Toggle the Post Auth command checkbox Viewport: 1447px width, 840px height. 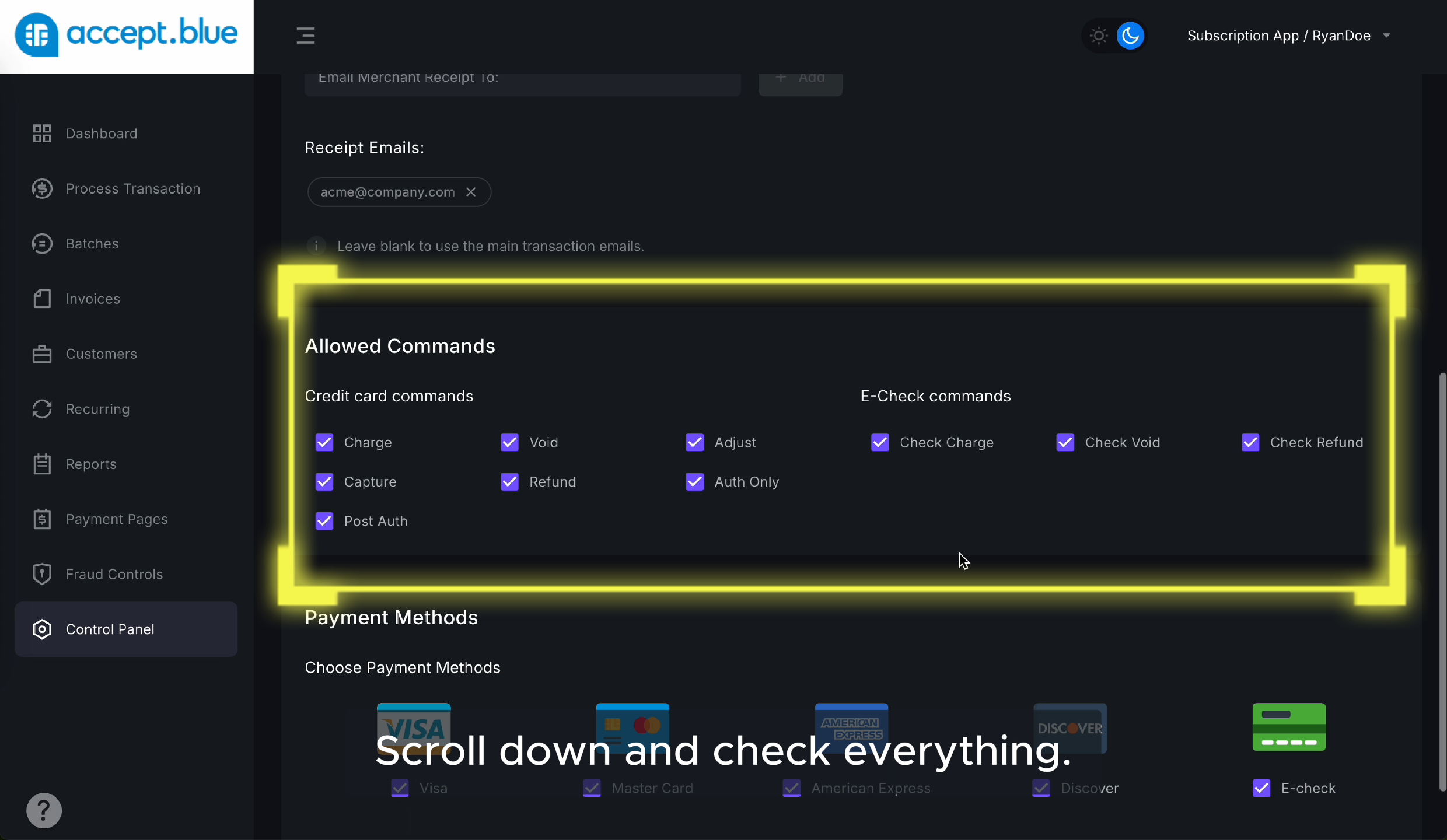[x=324, y=521]
